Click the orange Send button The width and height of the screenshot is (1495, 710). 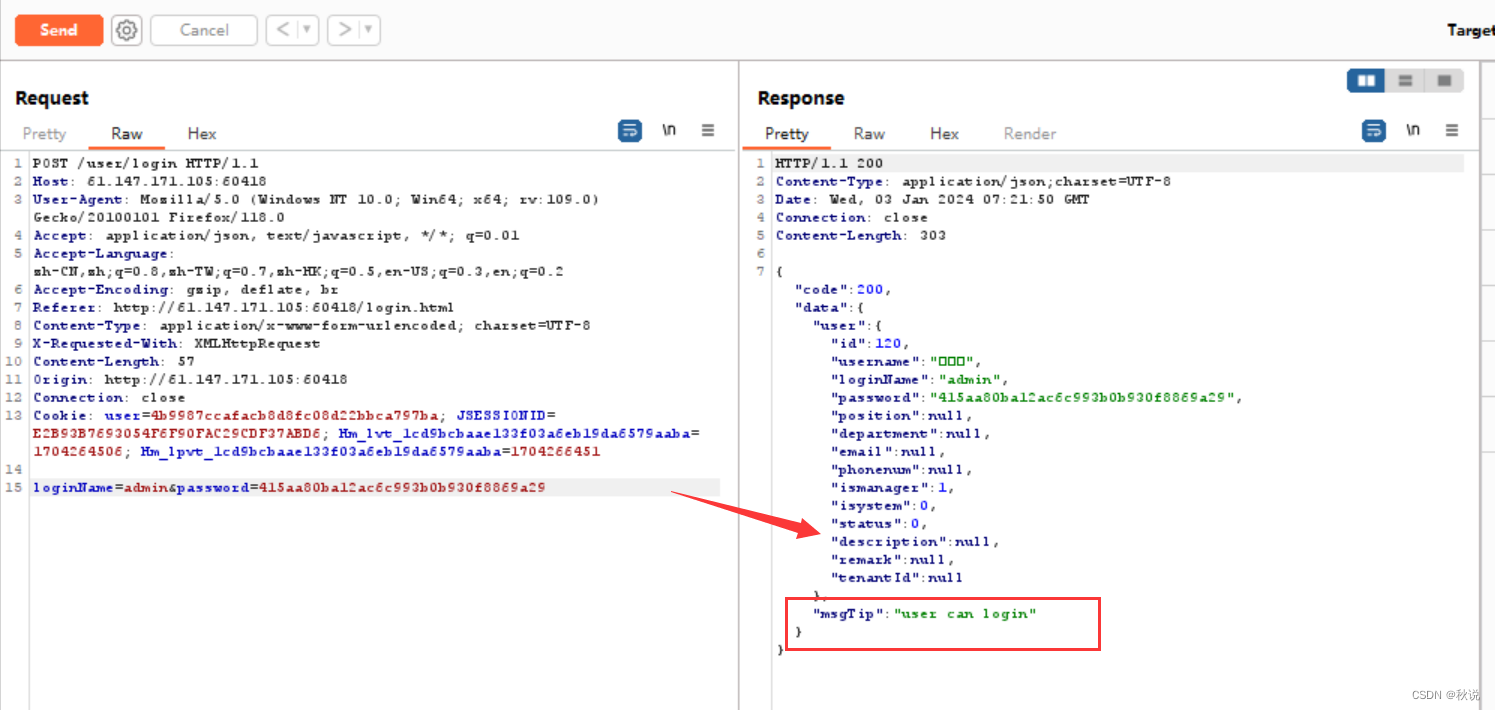(59, 30)
